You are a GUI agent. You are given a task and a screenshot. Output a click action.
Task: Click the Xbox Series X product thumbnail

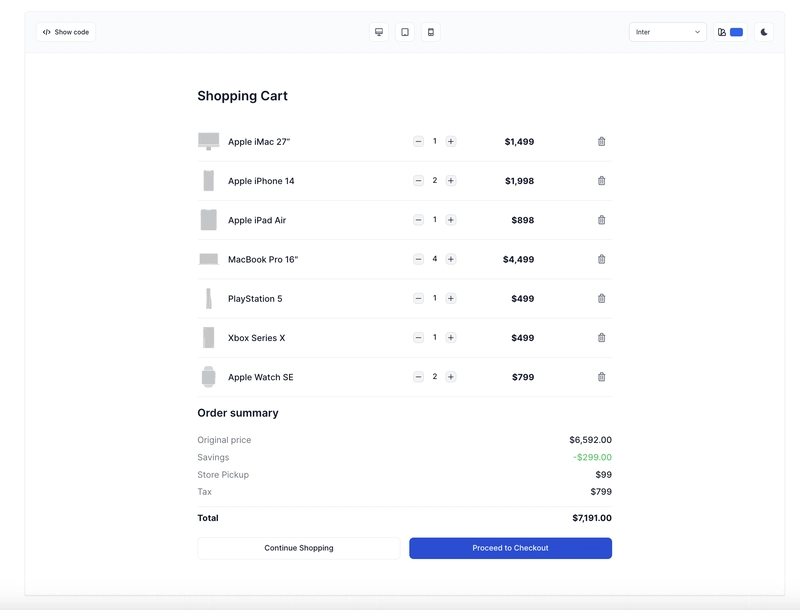tap(209, 338)
